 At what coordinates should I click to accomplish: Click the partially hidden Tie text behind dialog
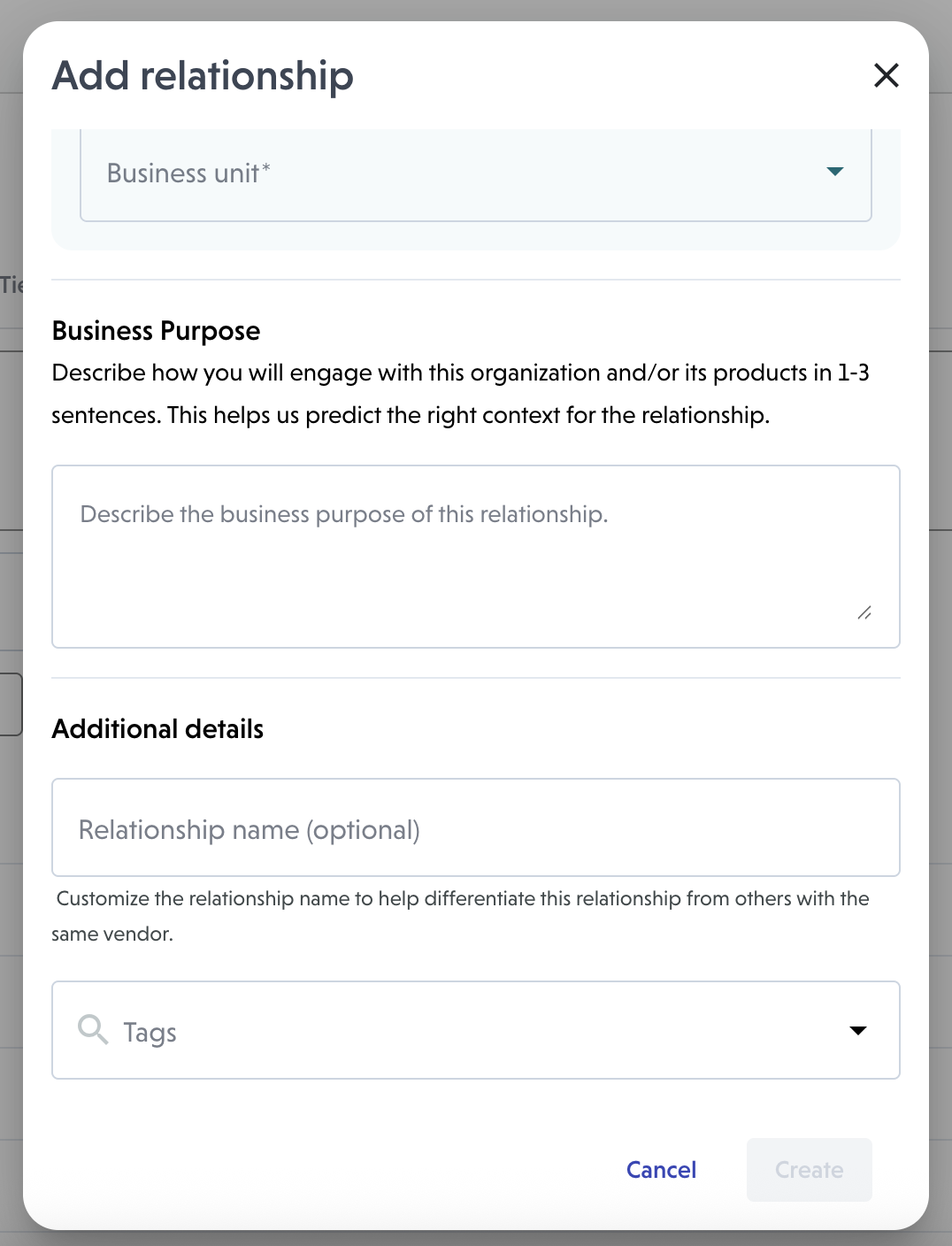pos(11,285)
